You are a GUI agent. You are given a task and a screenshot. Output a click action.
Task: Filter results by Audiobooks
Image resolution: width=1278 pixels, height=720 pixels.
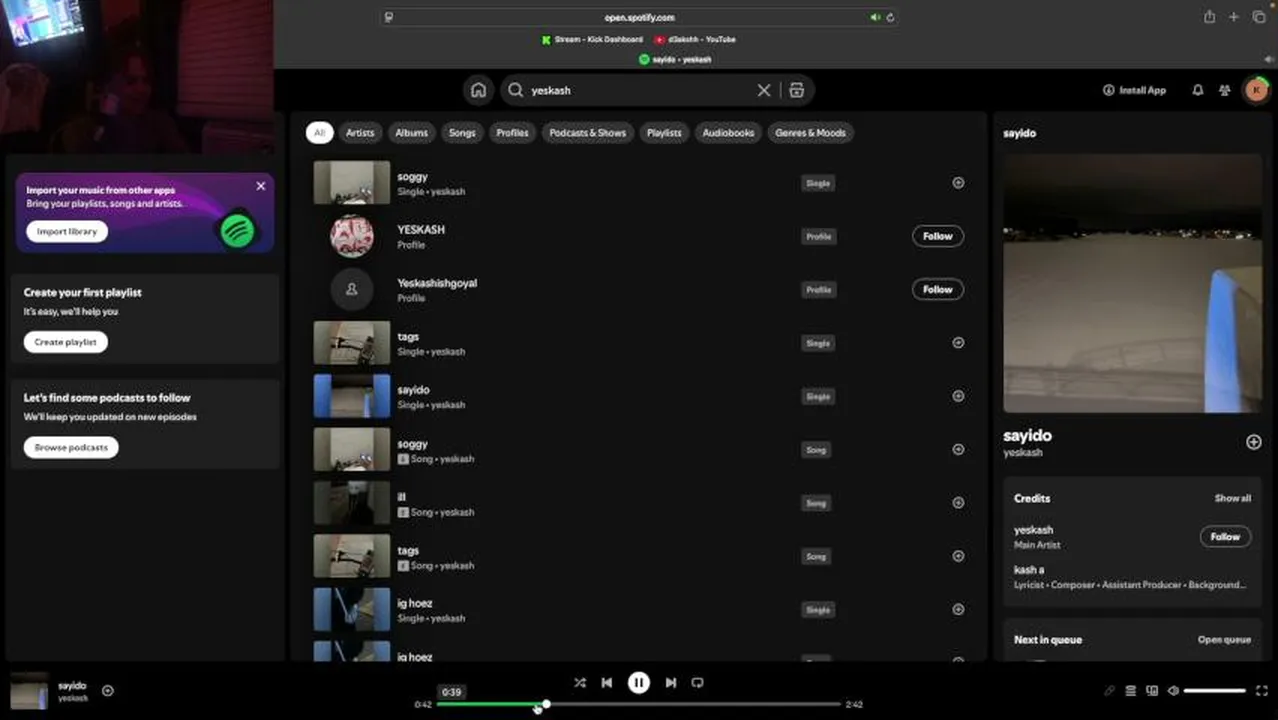728,132
